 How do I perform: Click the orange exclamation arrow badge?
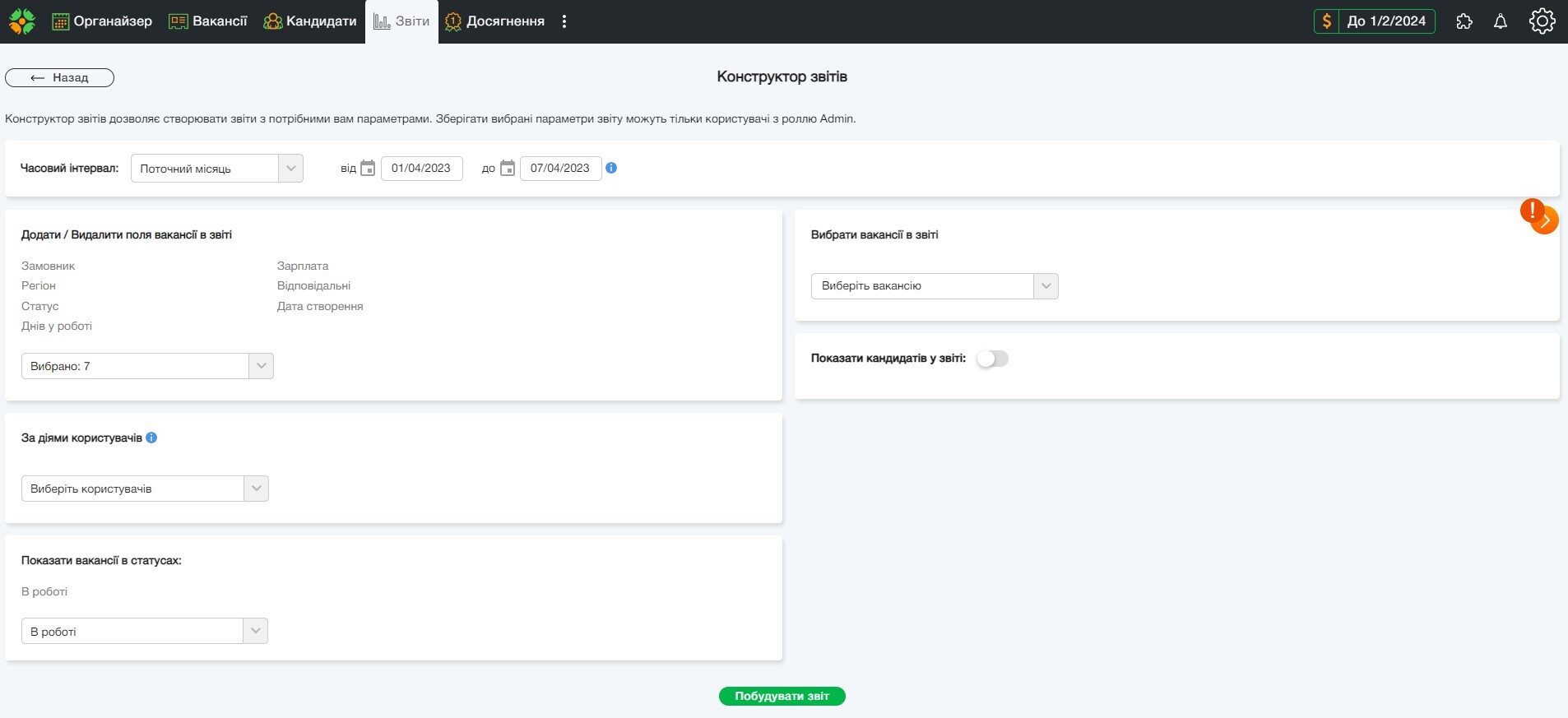1539,217
